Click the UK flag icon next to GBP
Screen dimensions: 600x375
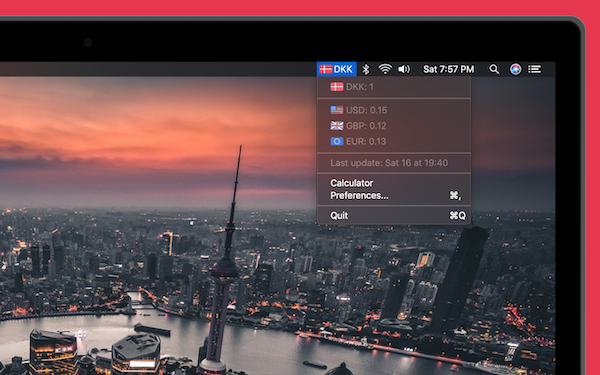[337, 126]
